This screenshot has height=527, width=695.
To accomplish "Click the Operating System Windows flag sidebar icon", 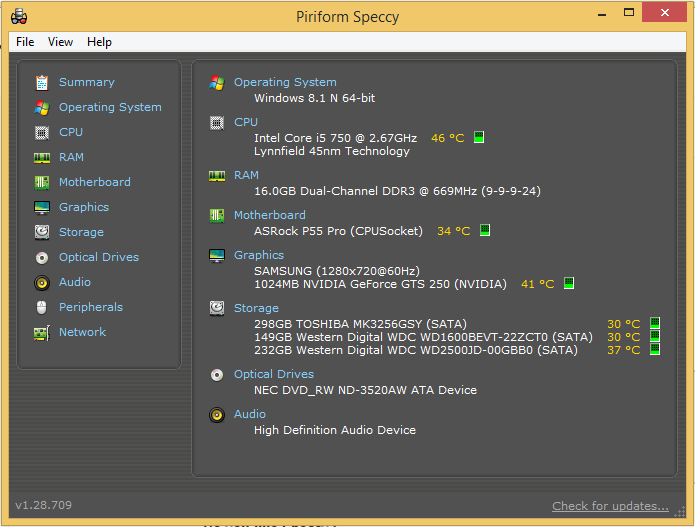I will click(42, 108).
